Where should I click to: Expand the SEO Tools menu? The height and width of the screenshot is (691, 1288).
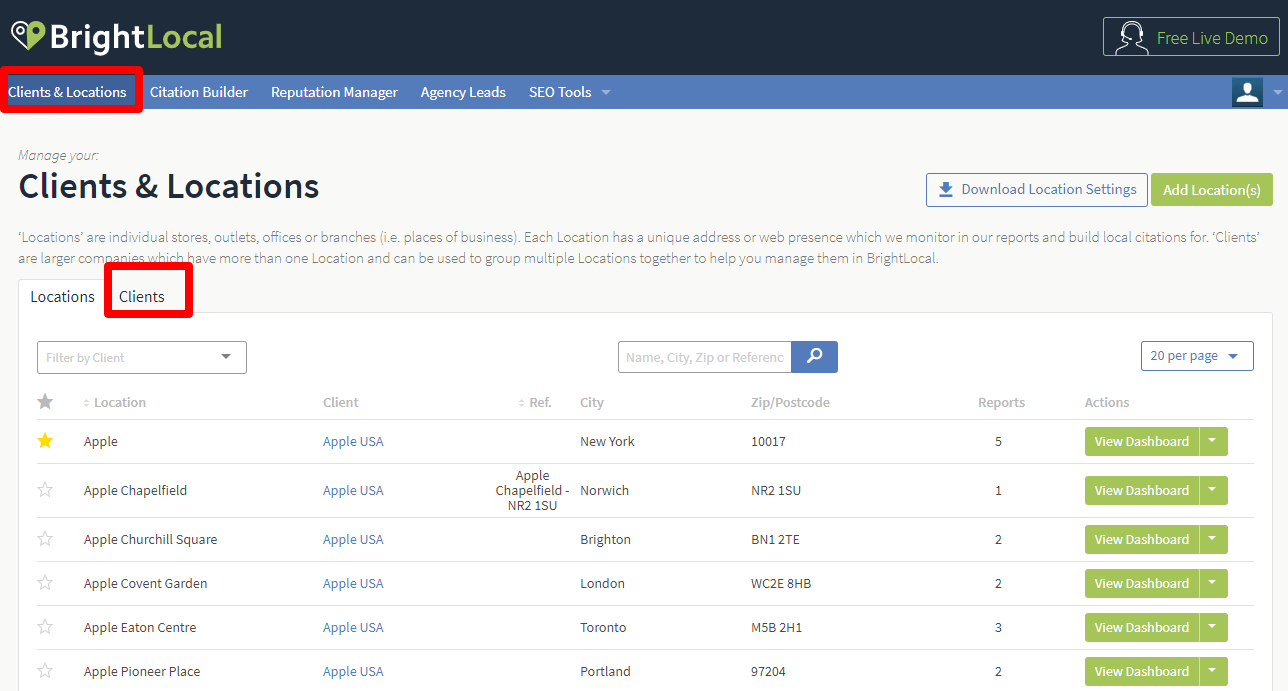[x=569, y=92]
